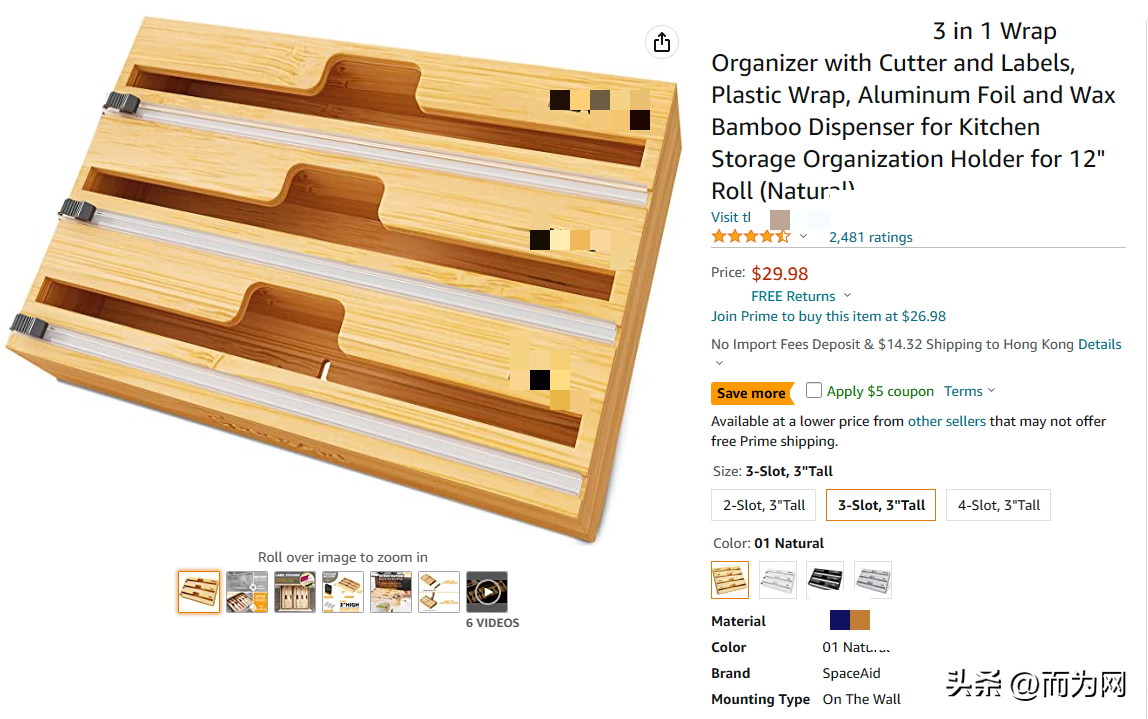The width and height of the screenshot is (1148, 719).
Task: Click Join Prime to buy link
Action: [828, 316]
